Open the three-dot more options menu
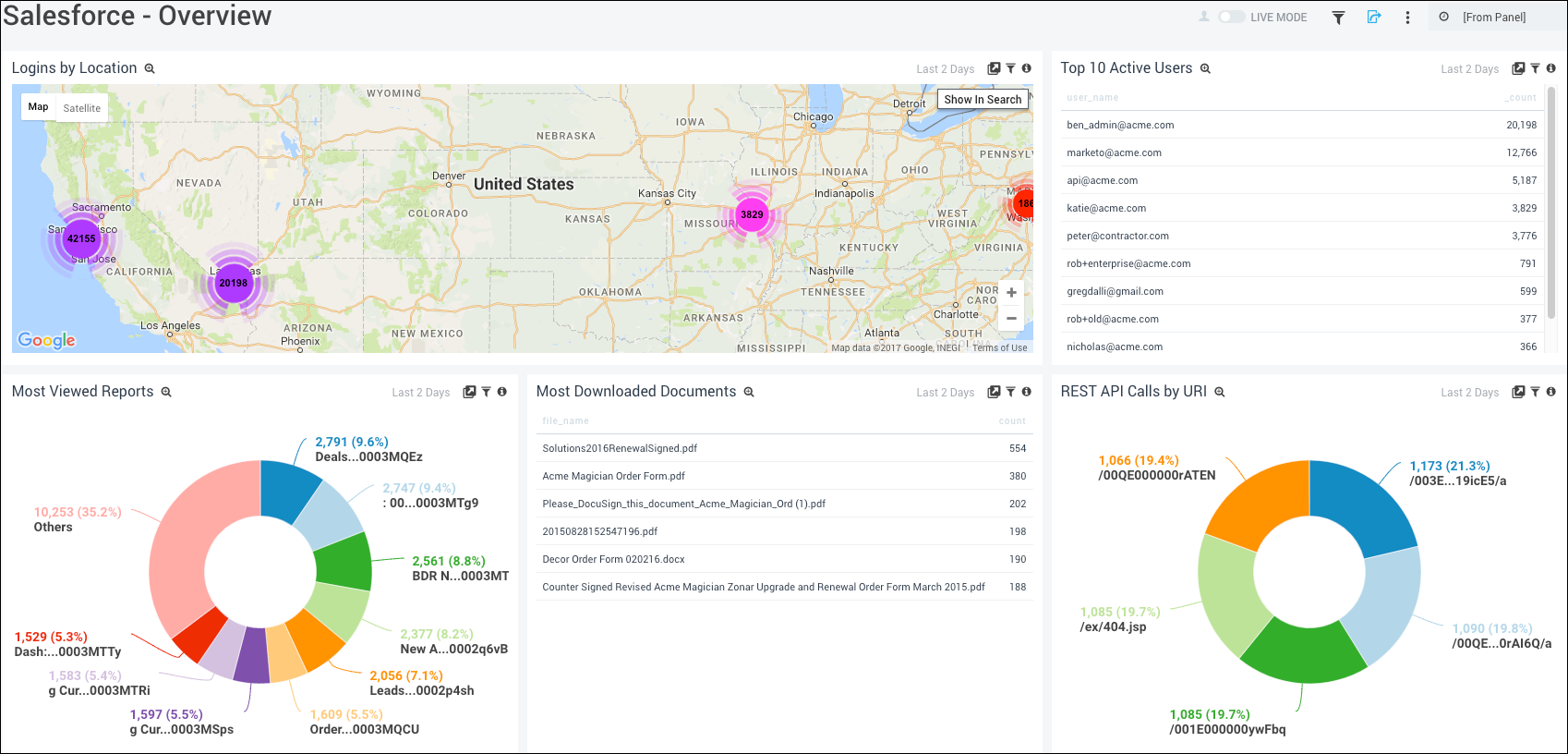The height and width of the screenshot is (754, 1568). point(1407,18)
